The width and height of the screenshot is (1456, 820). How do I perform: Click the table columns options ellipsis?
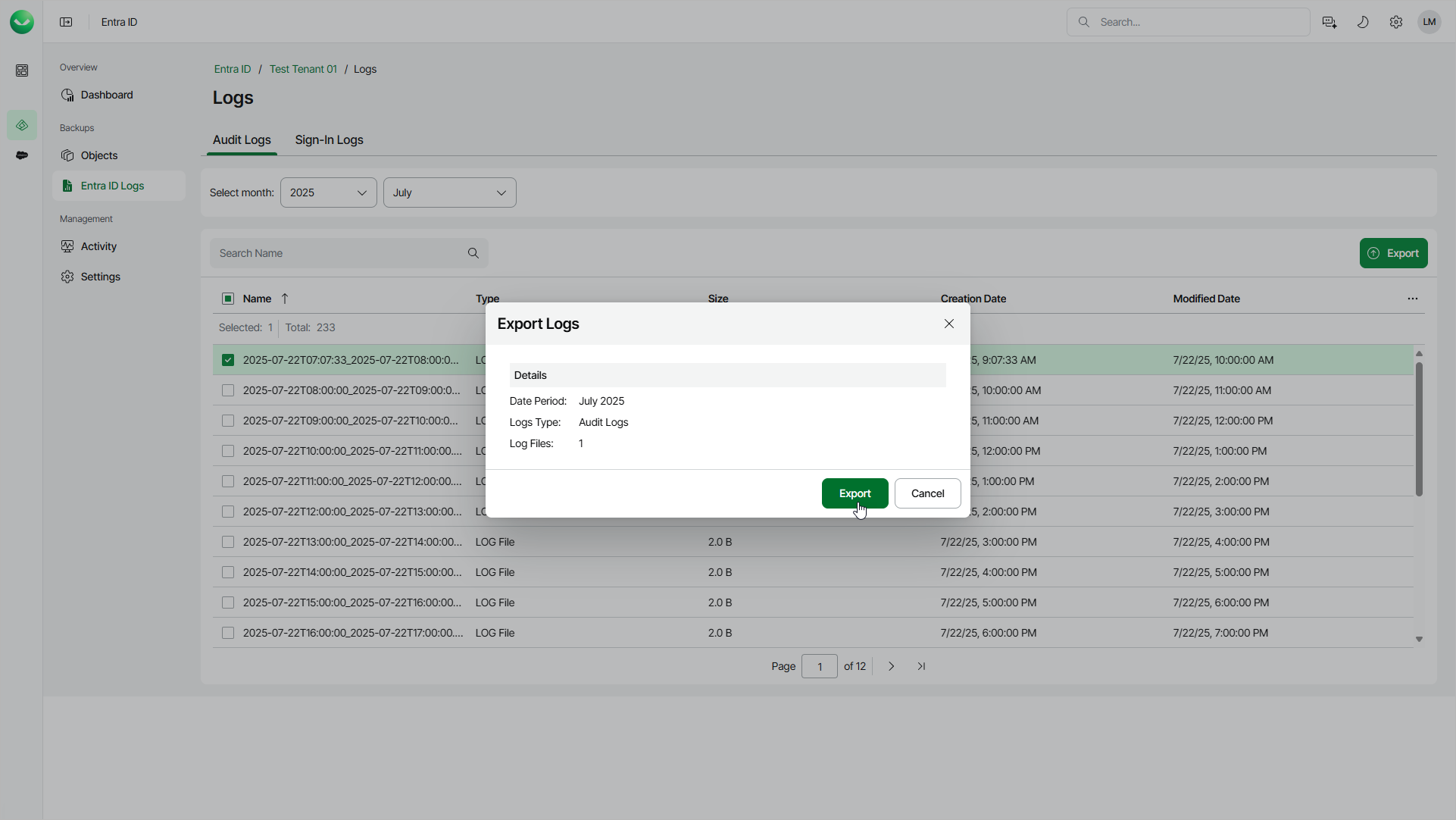1413,299
